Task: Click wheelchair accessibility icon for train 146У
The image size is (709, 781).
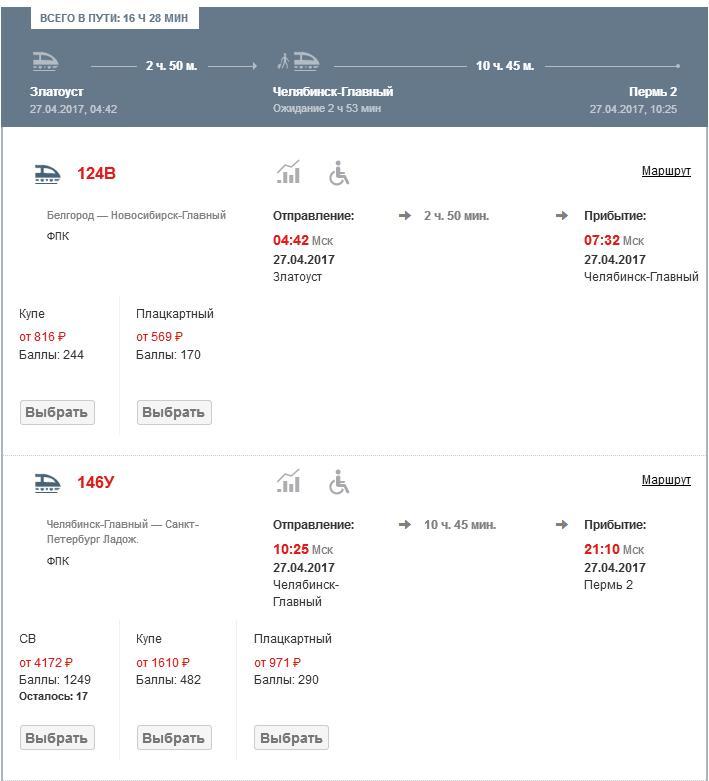Action: coord(340,483)
